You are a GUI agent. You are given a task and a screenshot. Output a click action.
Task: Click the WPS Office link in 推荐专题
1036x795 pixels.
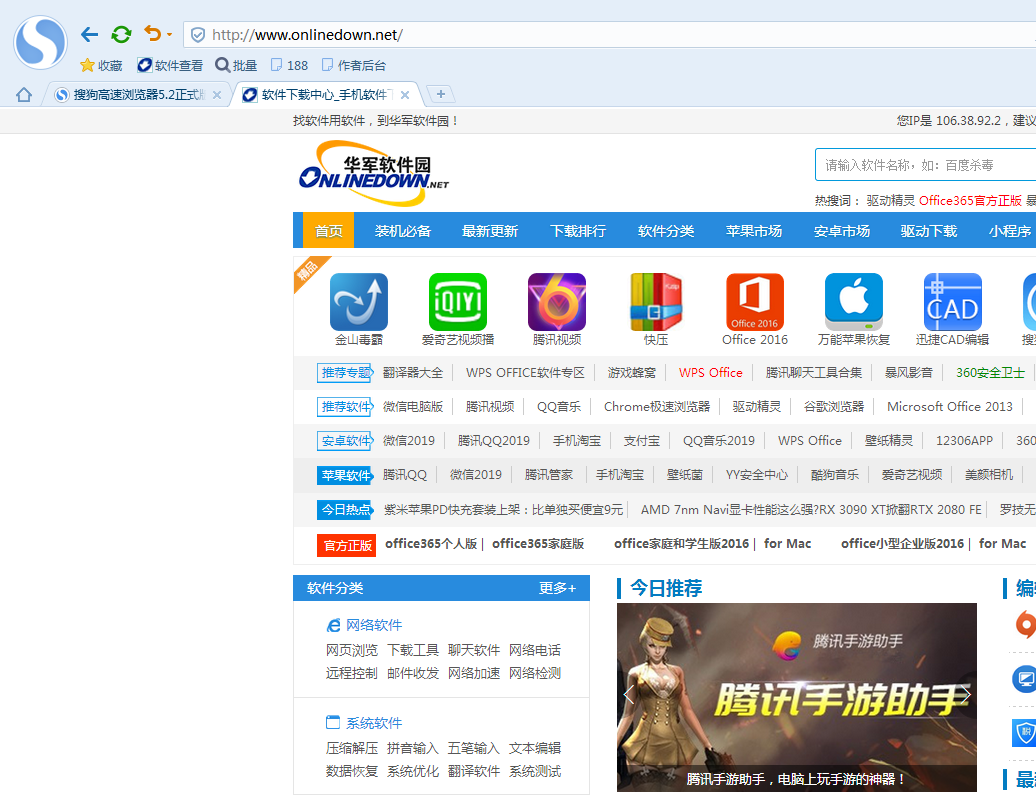(710, 372)
